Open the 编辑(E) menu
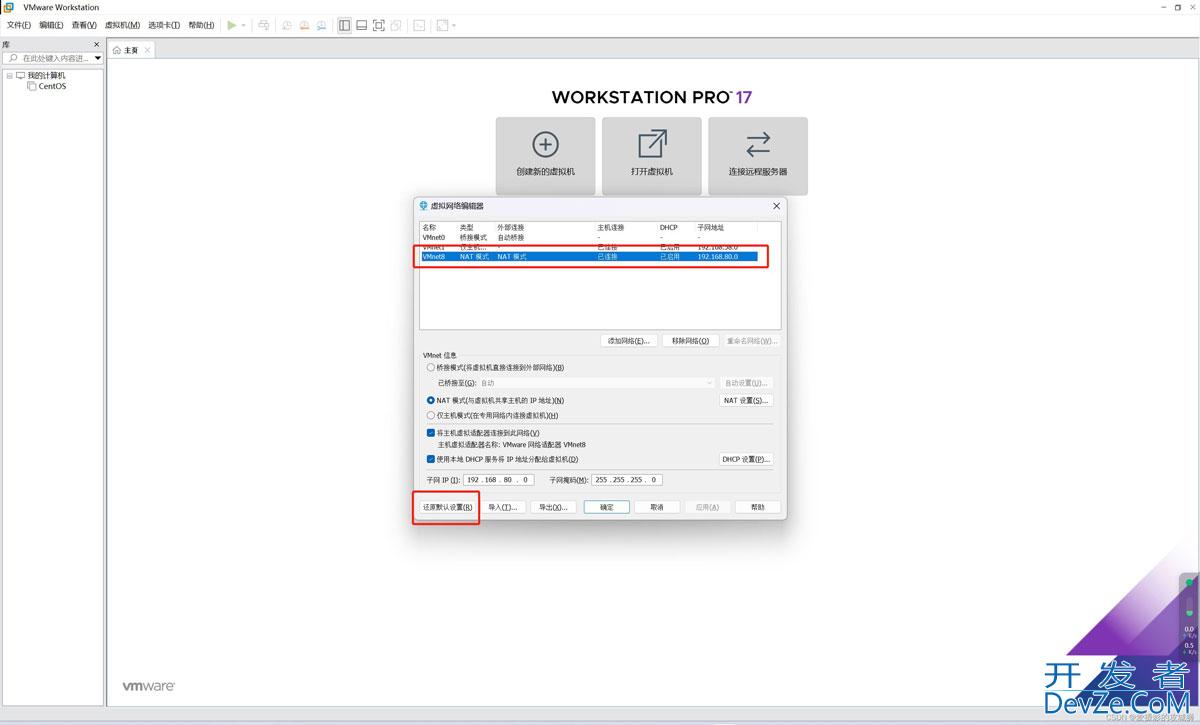 [x=51, y=25]
